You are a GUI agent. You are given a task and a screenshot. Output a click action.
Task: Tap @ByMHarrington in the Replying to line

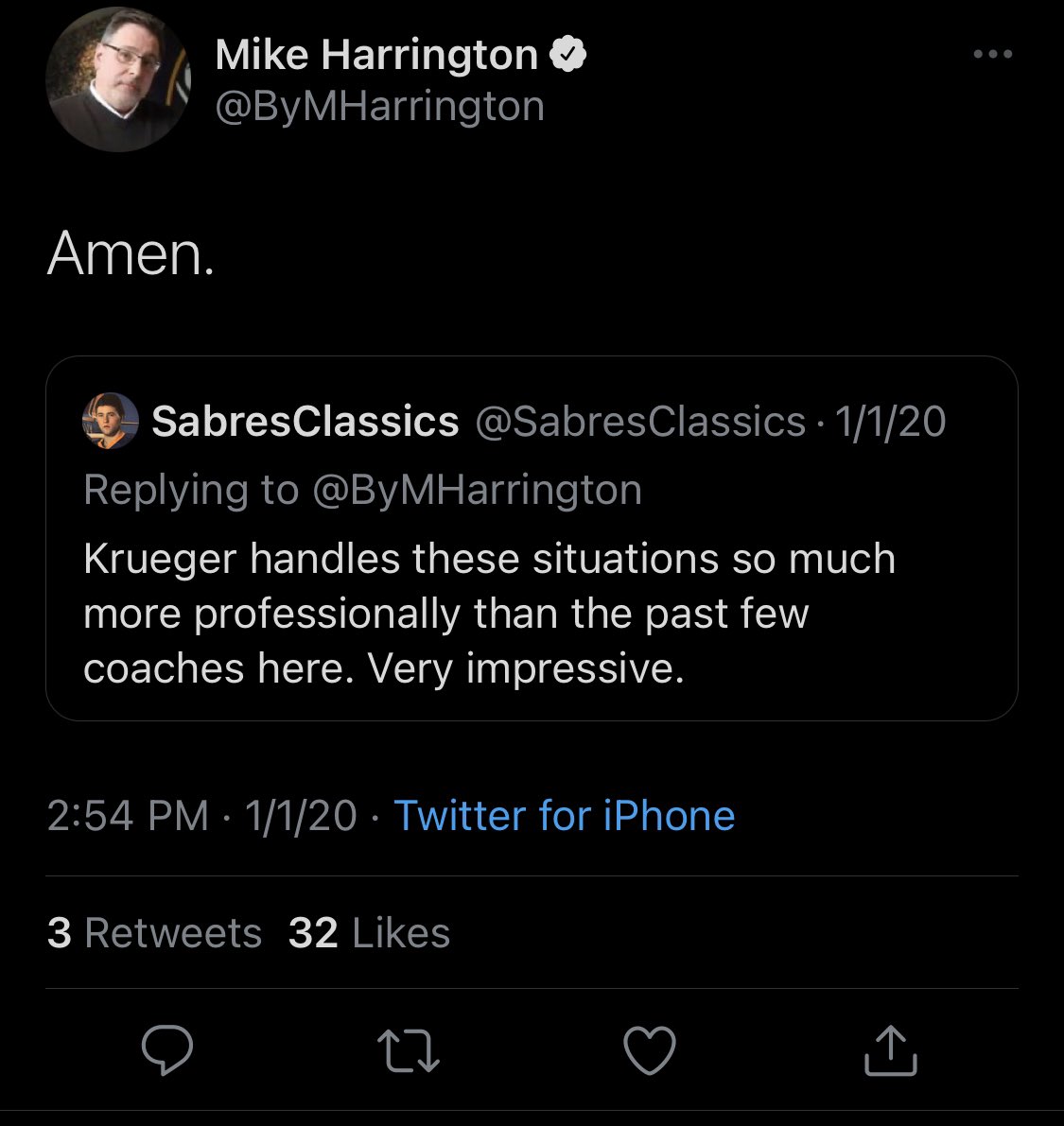[477, 491]
